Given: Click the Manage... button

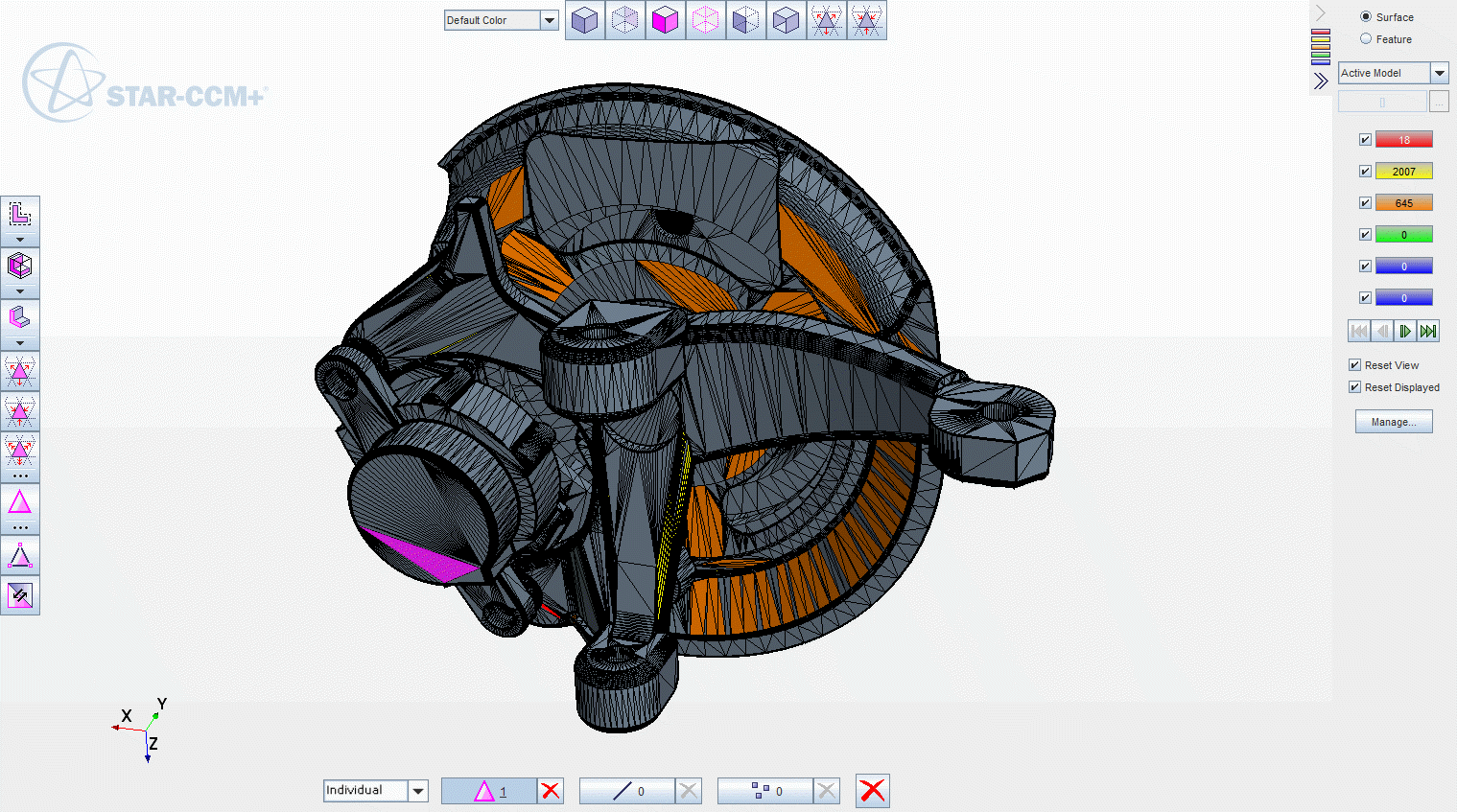Looking at the screenshot, I should pos(1393,422).
